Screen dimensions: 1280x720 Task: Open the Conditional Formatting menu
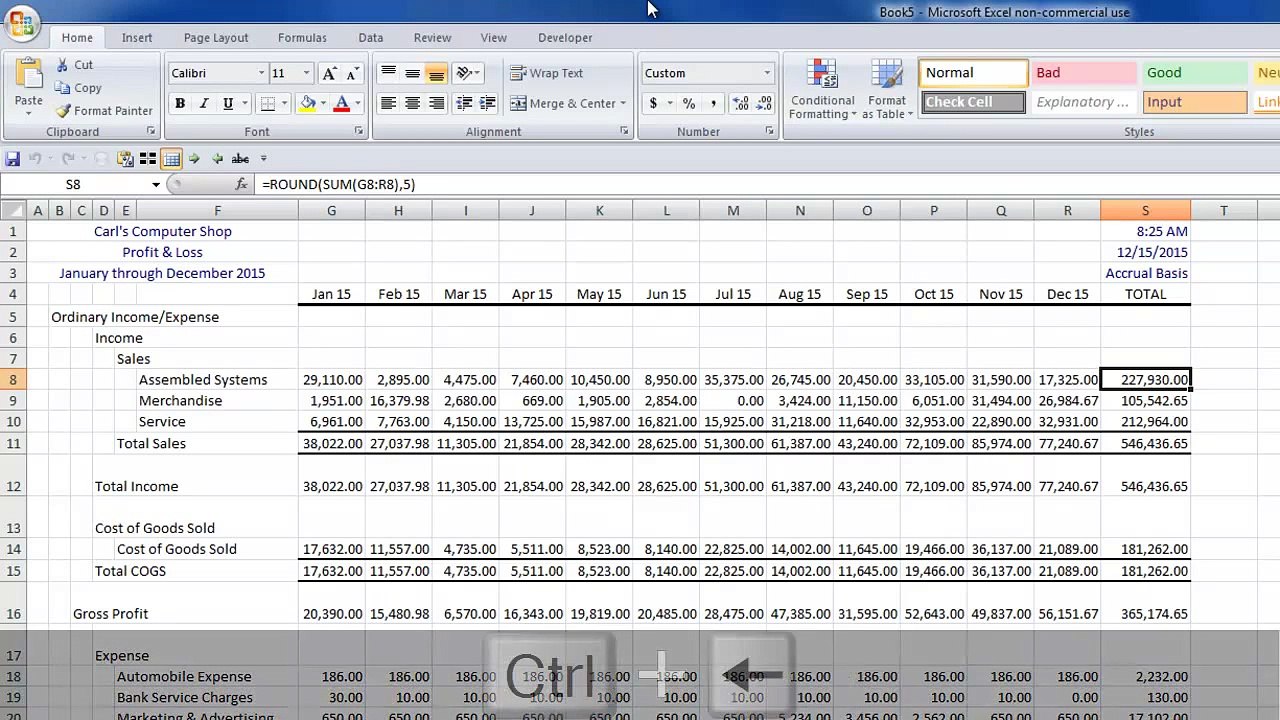point(823,89)
